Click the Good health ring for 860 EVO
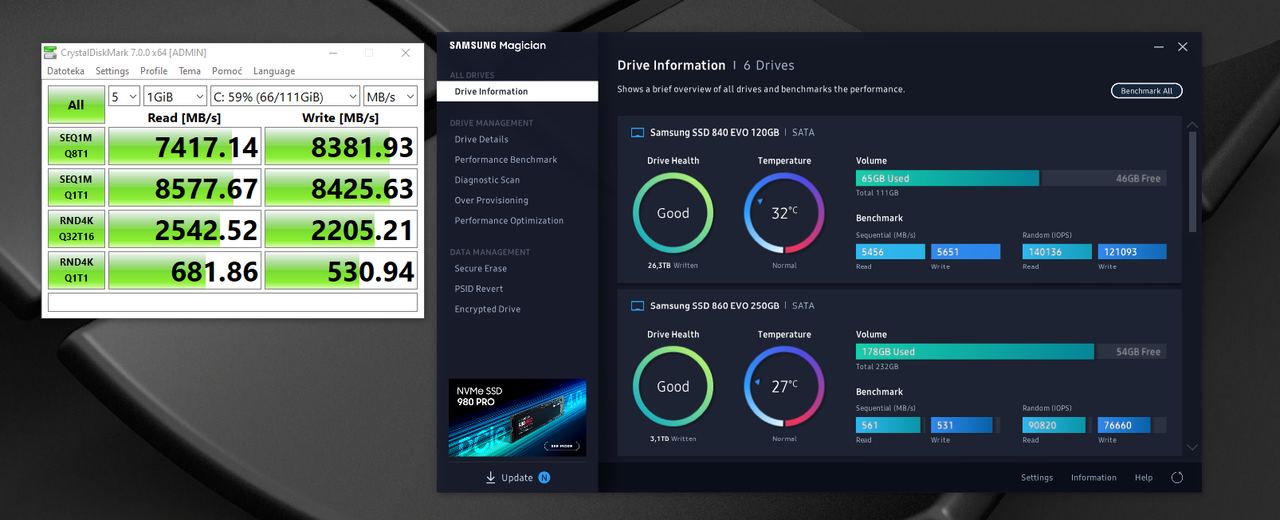Screen dimensions: 1280x520 click(673, 386)
